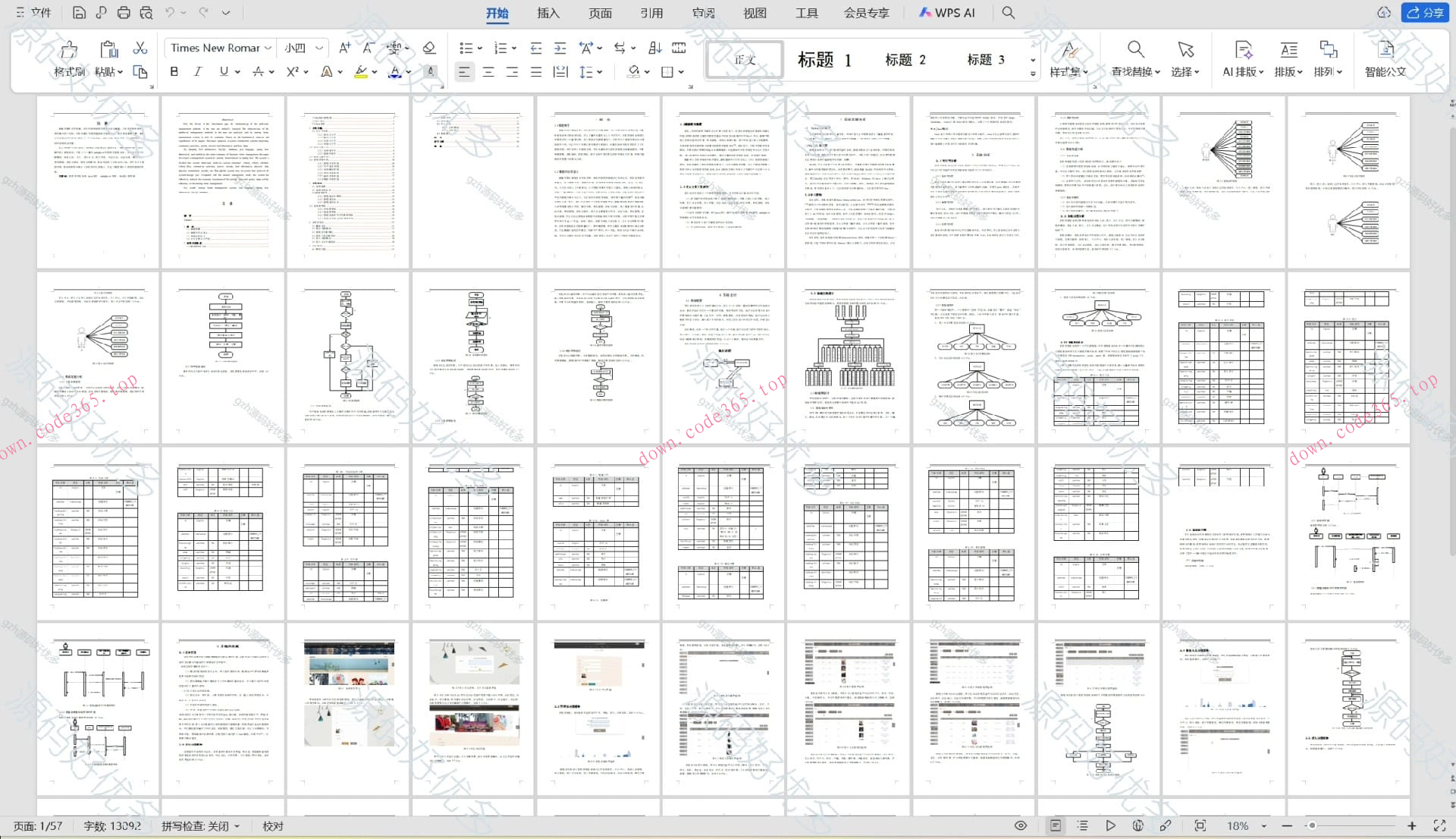1456x839 pixels.
Task: Increase font size with A+ icon
Action: 344,48
